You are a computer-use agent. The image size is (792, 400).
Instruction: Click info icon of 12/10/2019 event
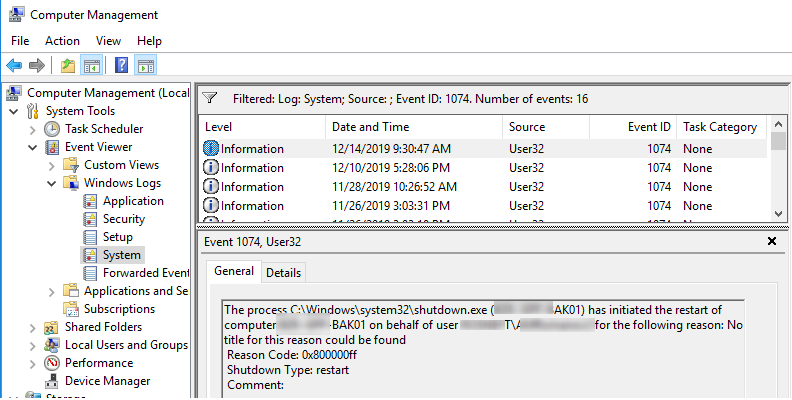[x=210, y=168]
